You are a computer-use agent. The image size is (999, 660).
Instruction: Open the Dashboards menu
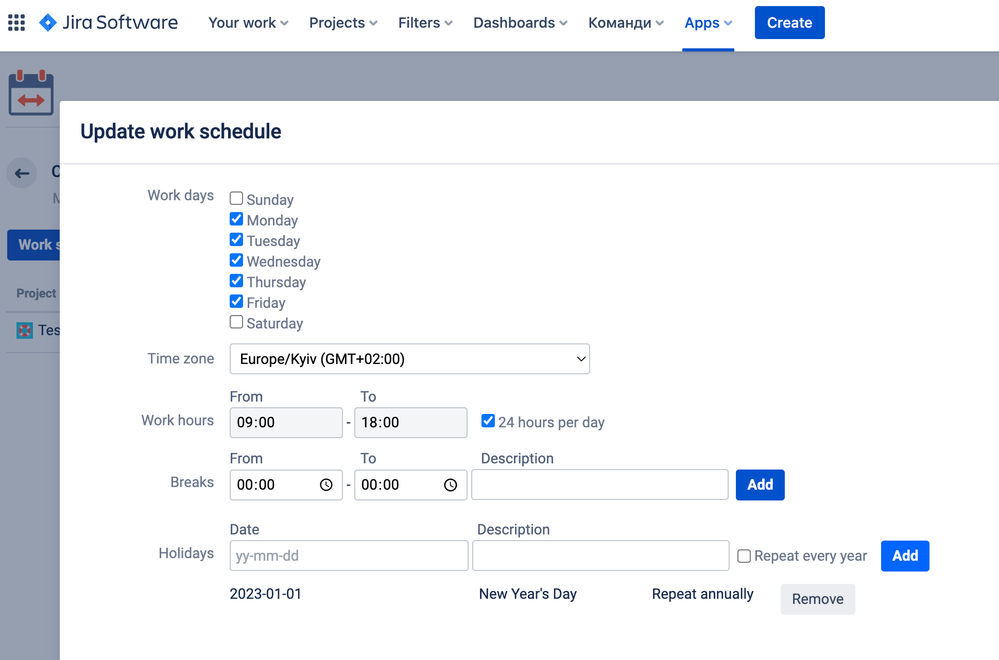tap(520, 23)
